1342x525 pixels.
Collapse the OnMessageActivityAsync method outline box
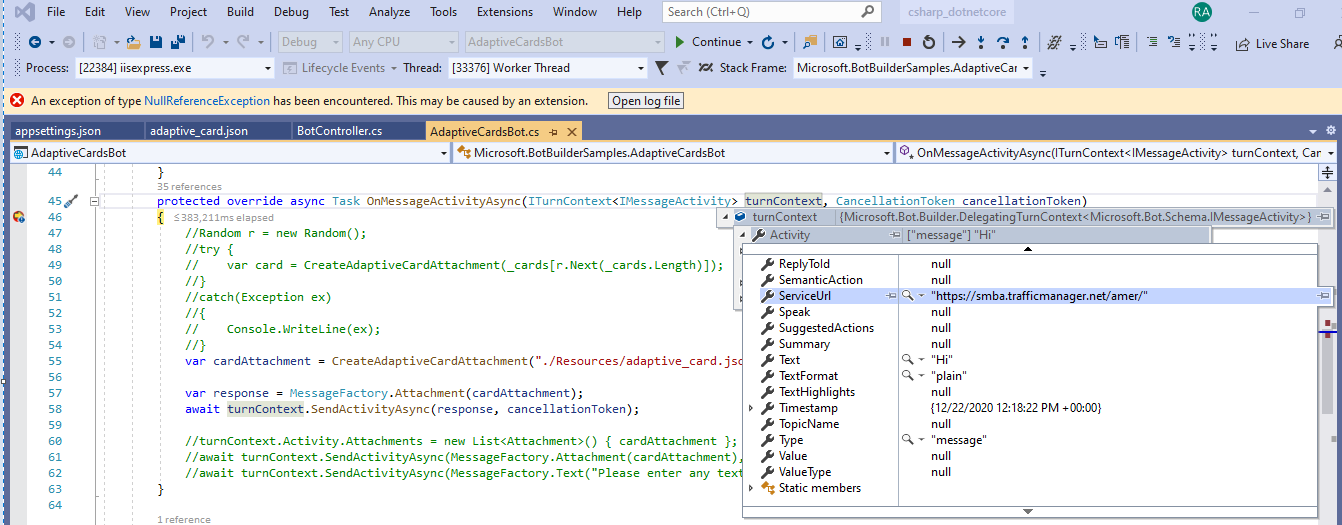96,201
